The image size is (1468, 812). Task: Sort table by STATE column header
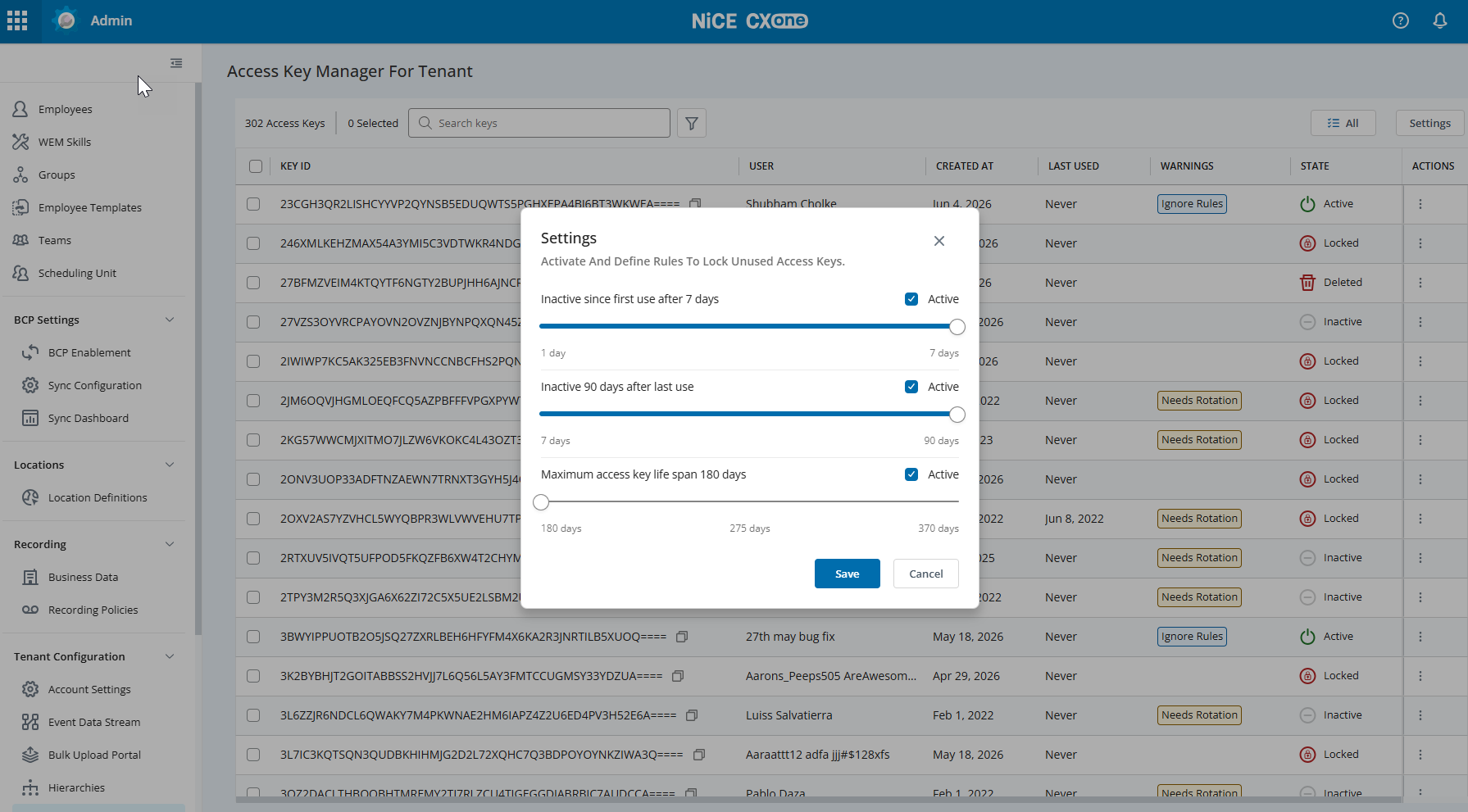pyautogui.click(x=1315, y=166)
